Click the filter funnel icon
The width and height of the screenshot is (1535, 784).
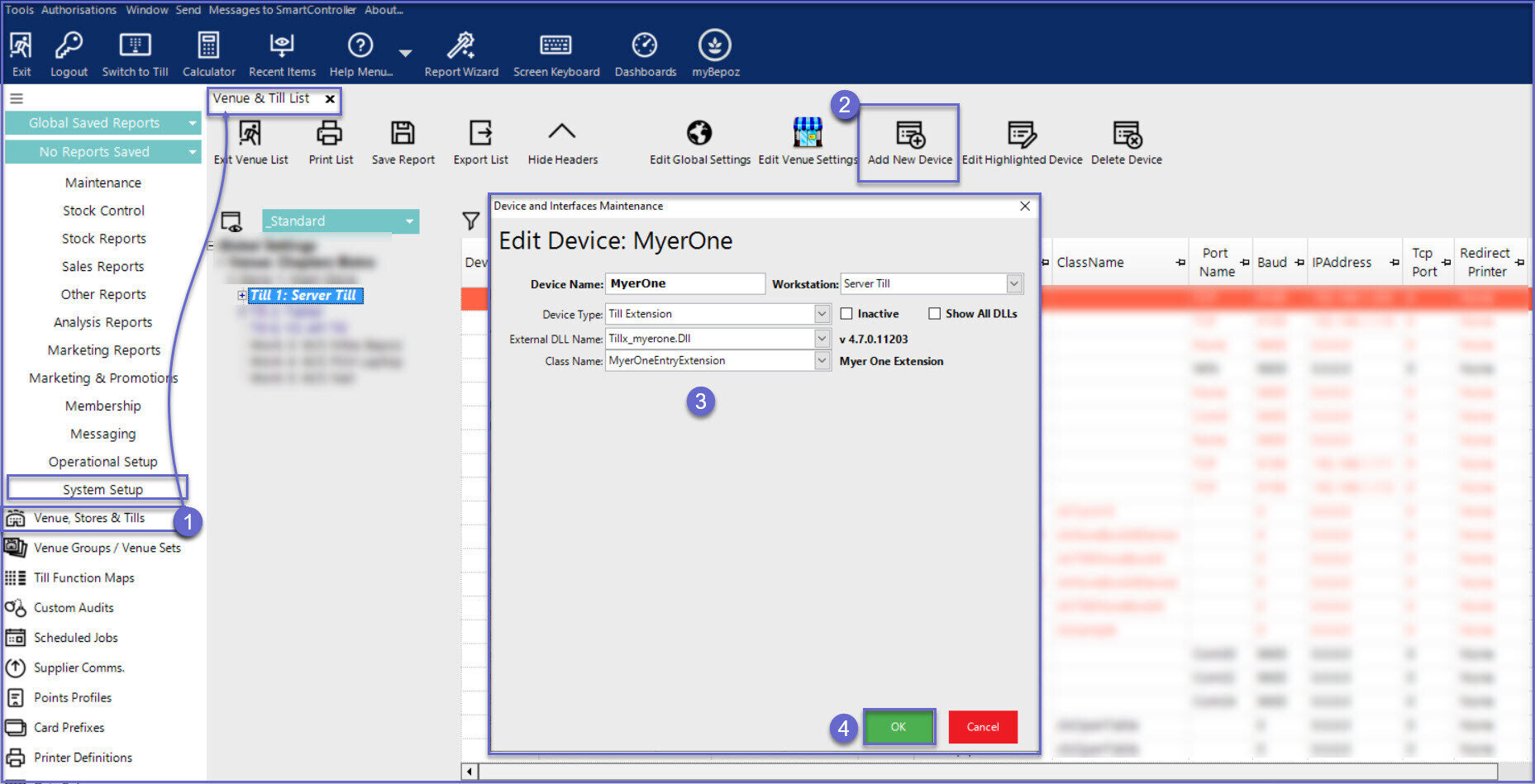point(471,221)
